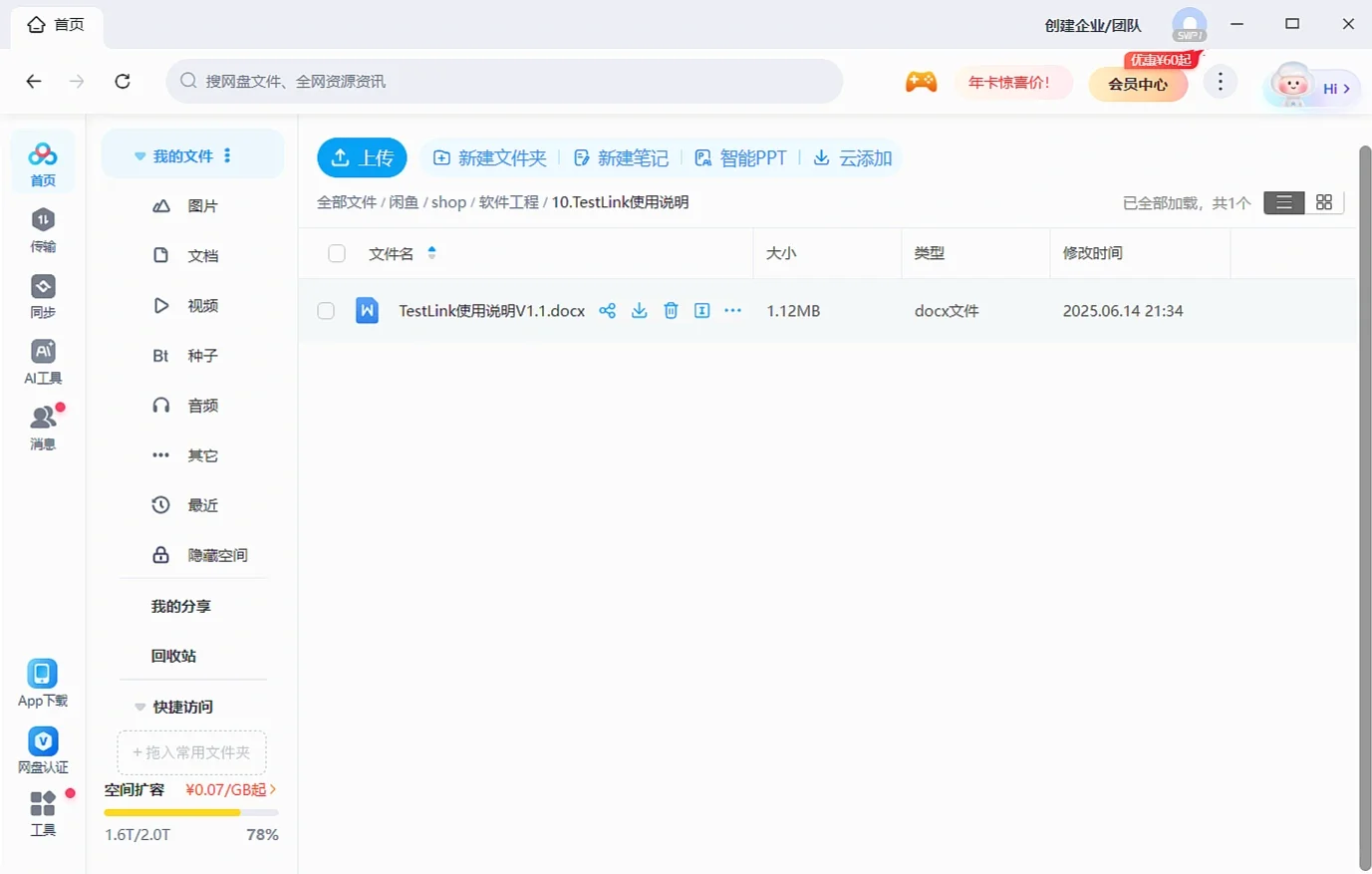Check 消息 notifications in the sidebar
Screen dimensions: 1372x874
tap(43, 429)
